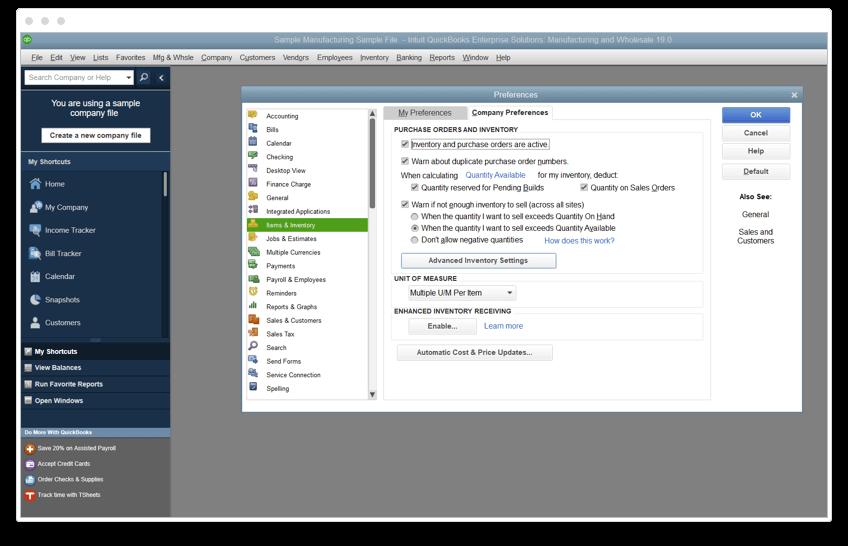Select the View Balances sidebar section

(95, 368)
